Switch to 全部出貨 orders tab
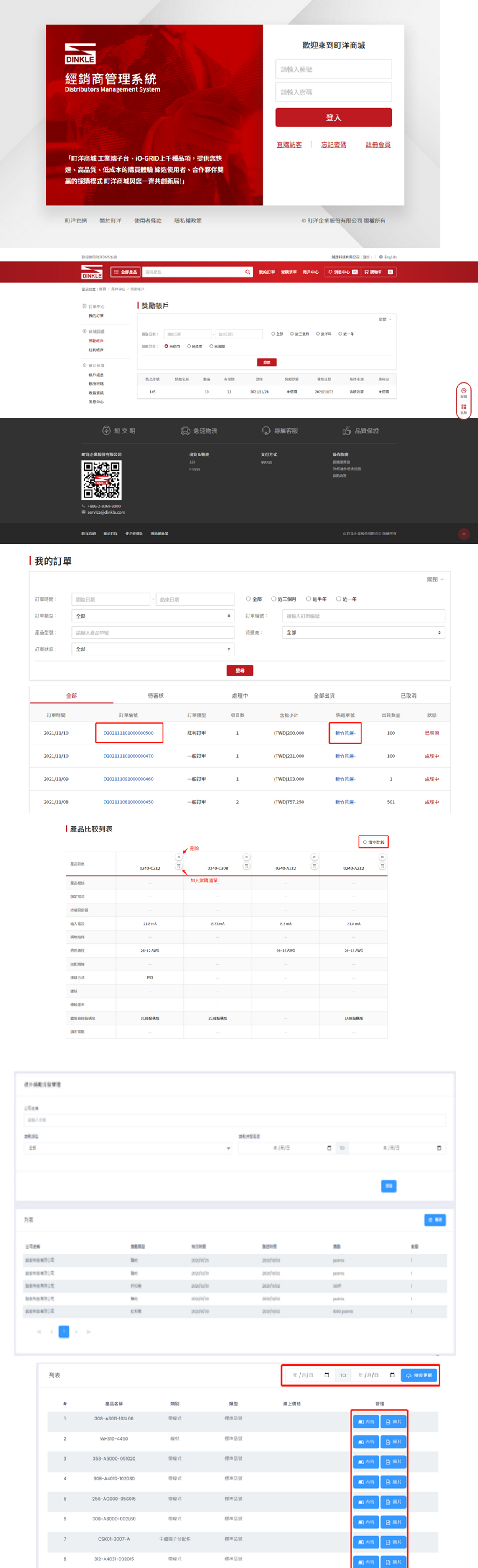Screen dimensions: 478x1568 coord(323,696)
